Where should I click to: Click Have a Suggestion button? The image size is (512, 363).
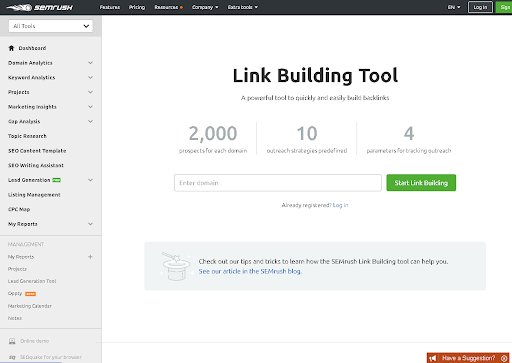pyautogui.click(x=468, y=358)
